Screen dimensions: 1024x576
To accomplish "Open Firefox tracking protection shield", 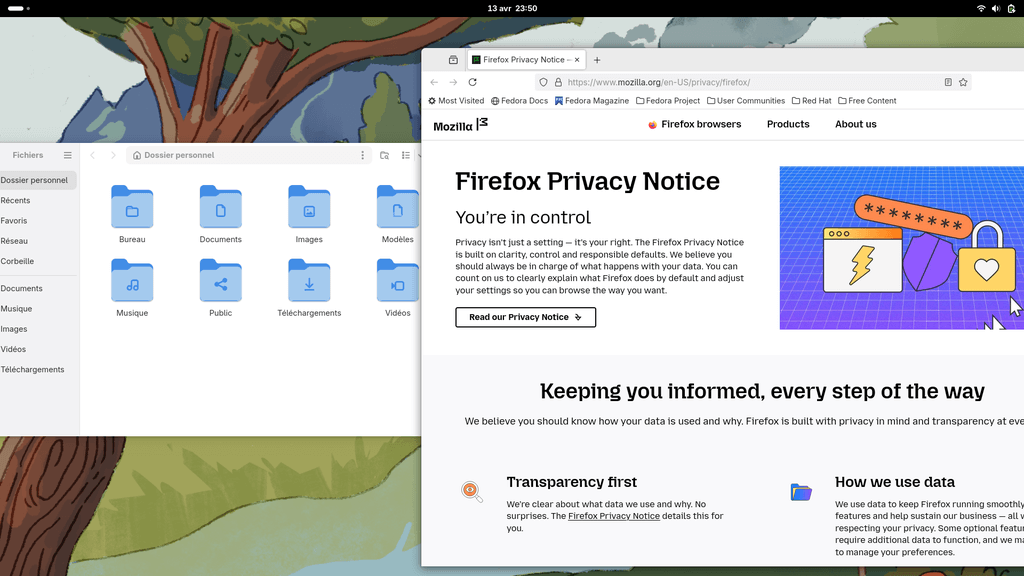I will tap(543, 82).
